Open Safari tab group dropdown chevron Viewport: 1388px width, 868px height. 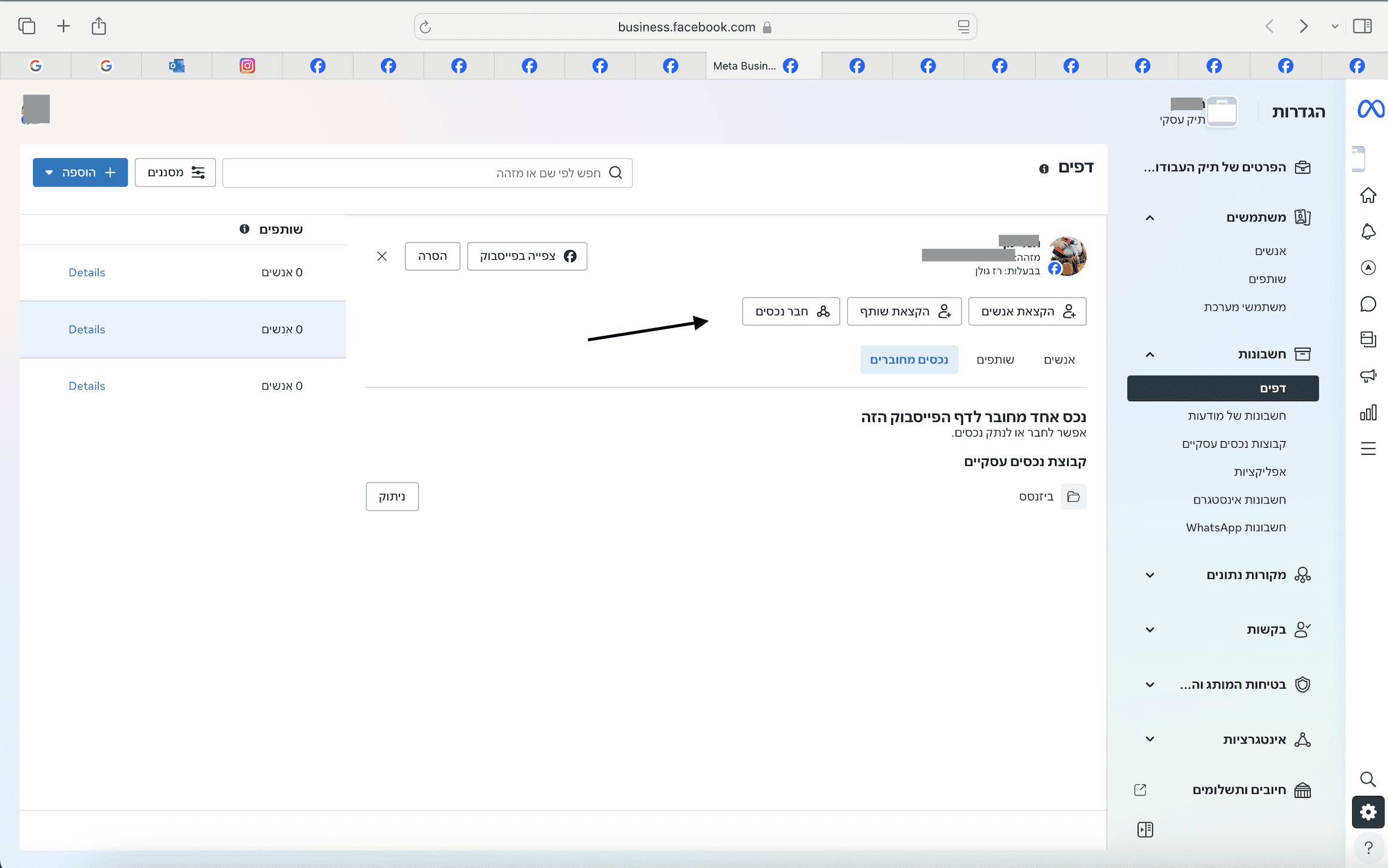point(1335,26)
